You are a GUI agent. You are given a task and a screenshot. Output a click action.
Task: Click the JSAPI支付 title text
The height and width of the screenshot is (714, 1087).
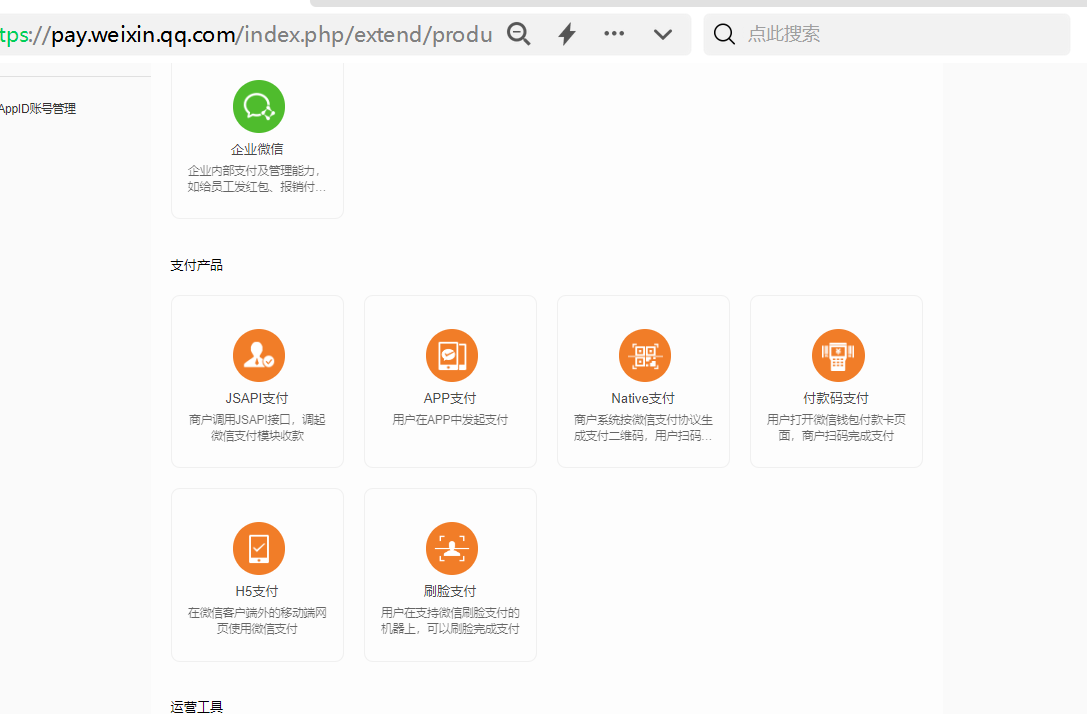coord(257,398)
